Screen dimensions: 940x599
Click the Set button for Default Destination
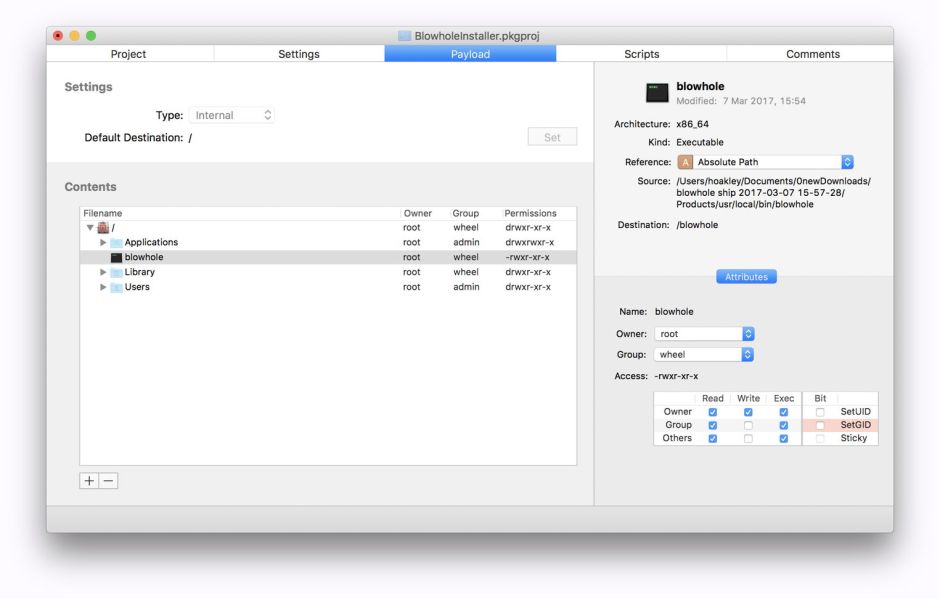coord(552,137)
